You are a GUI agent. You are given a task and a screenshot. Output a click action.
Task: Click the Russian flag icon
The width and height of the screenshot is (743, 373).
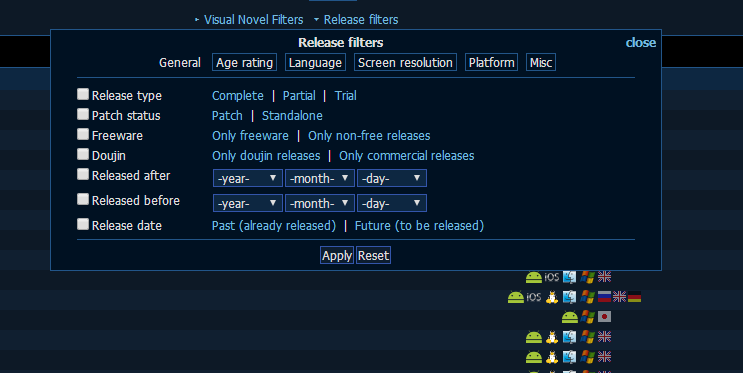pyautogui.click(x=604, y=297)
